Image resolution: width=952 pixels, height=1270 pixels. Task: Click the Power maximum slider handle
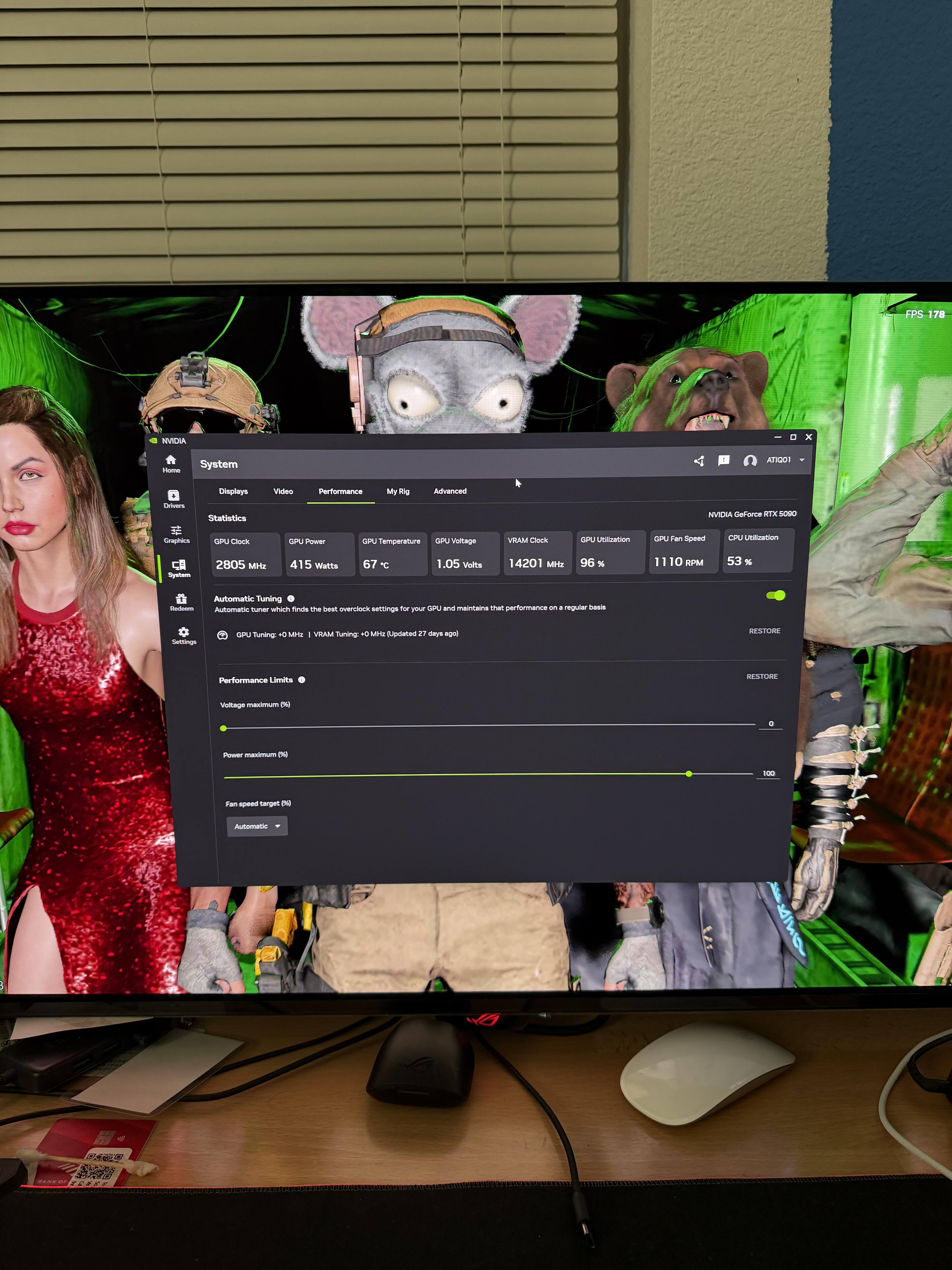(689, 774)
